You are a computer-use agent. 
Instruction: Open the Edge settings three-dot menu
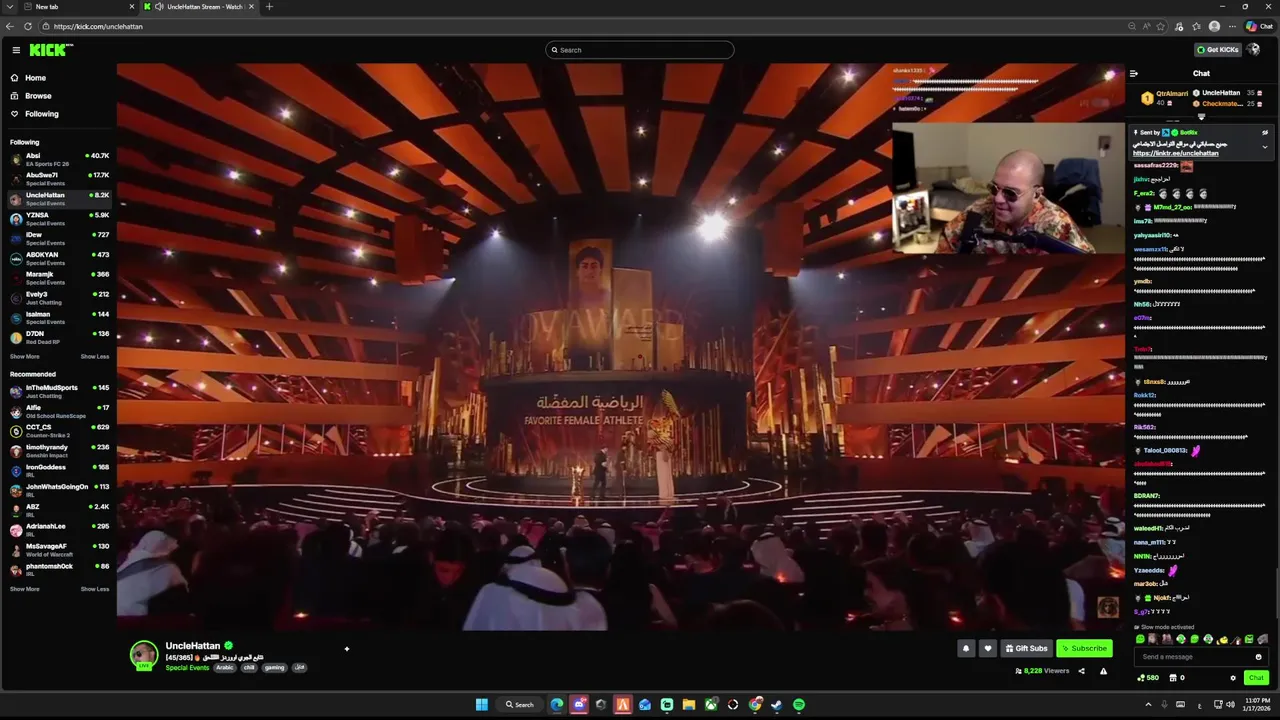(1230, 26)
